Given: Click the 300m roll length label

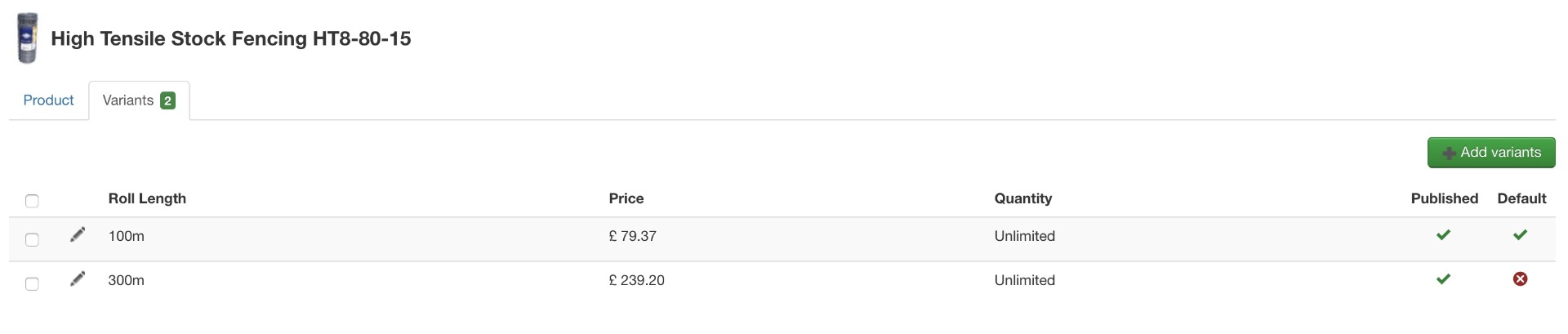Looking at the screenshot, I should pyautogui.click(x=126, y=280).
